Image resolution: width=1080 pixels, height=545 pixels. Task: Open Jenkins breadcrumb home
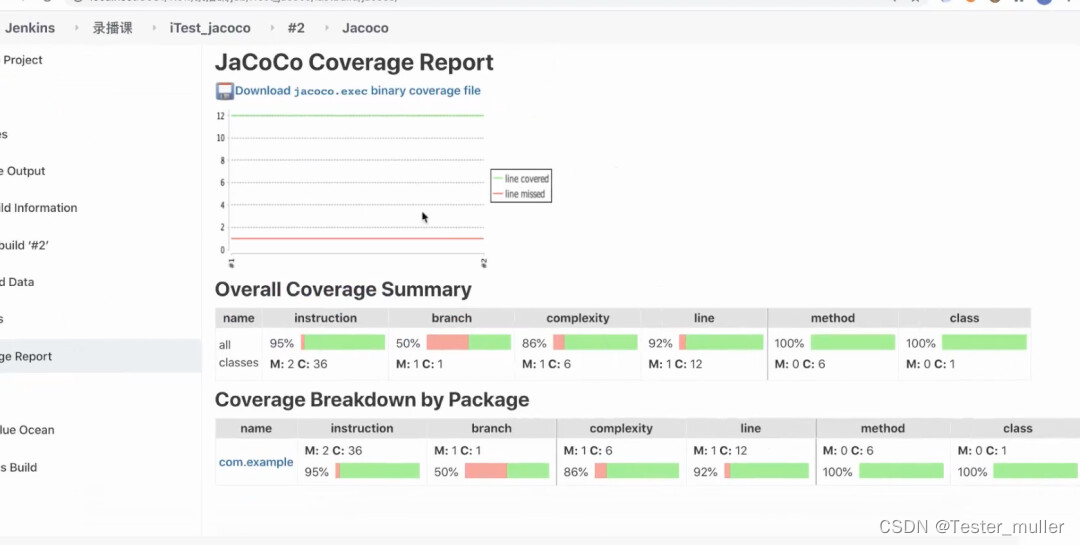30,28
